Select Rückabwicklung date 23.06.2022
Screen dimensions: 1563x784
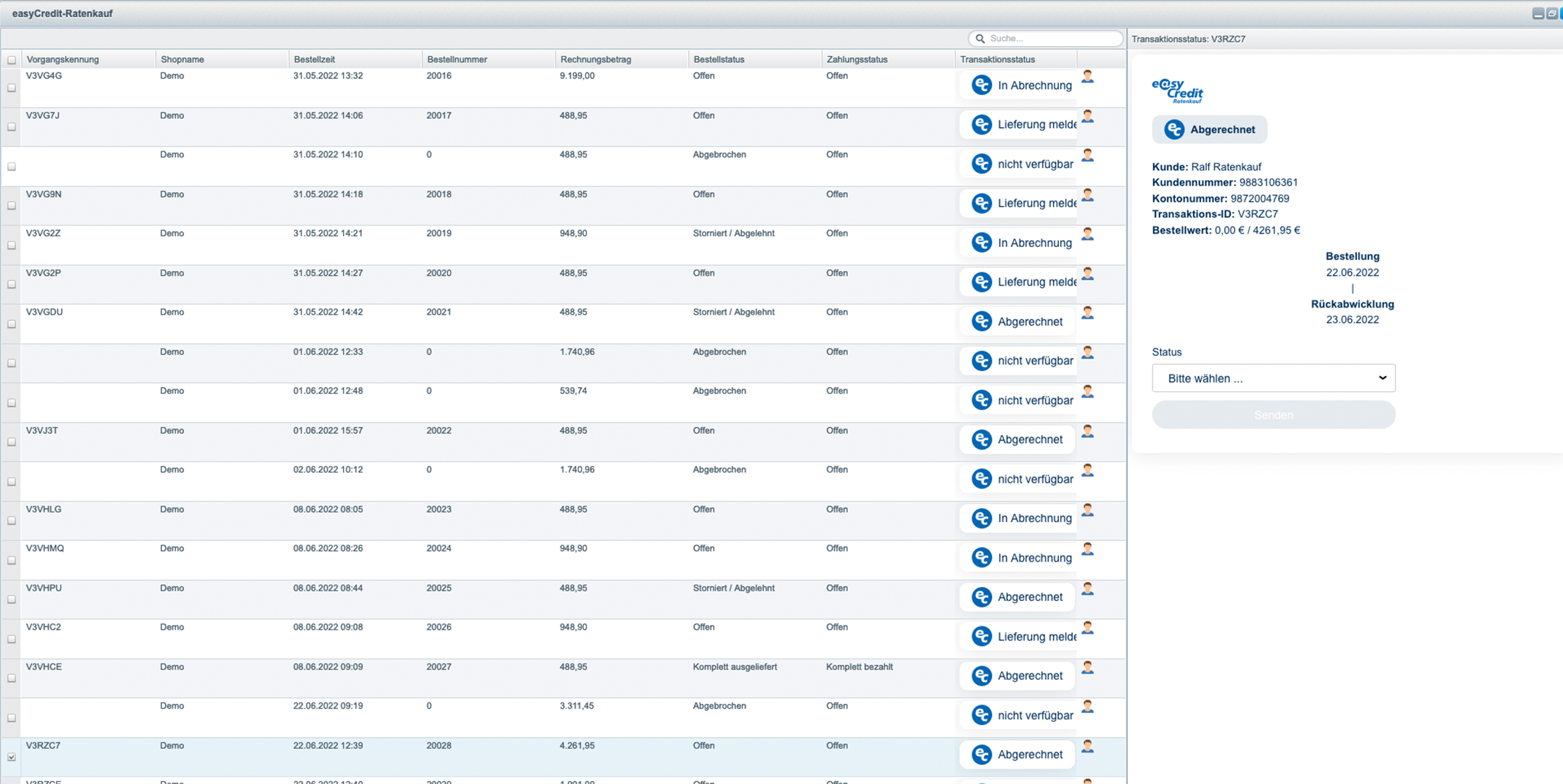click(x=1352, y=320)
